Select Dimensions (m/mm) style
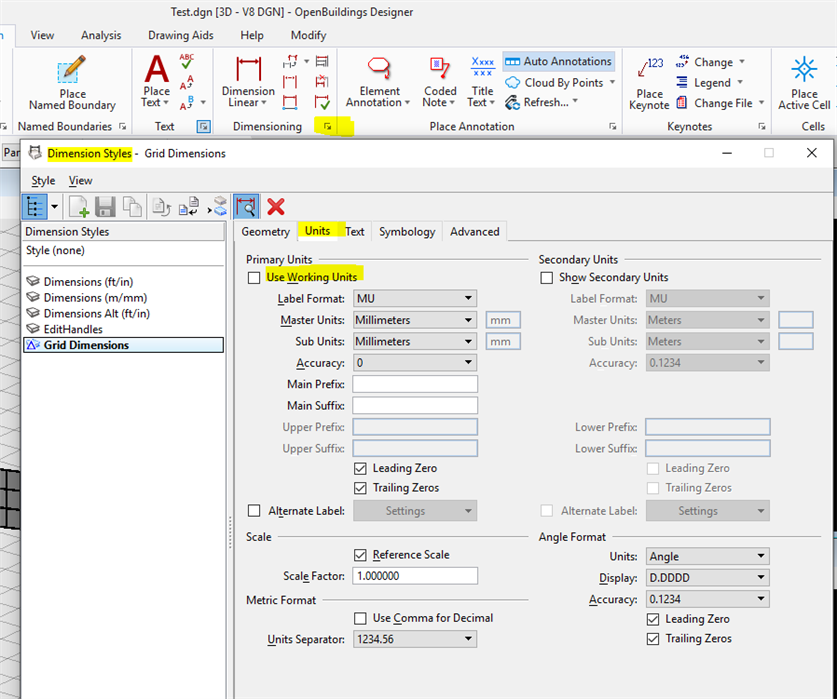Screen dimensions: 837x699 point(95,298)
